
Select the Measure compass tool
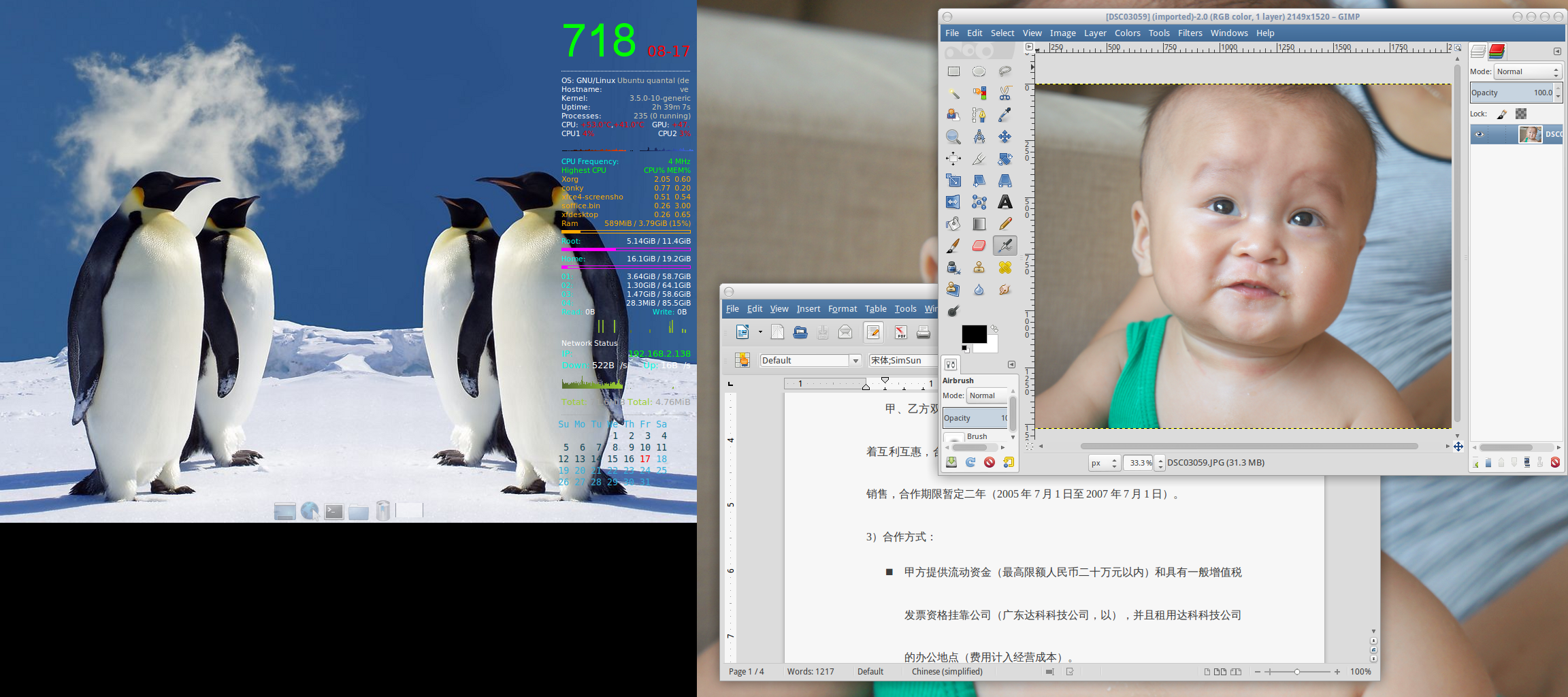coord(979,137)
